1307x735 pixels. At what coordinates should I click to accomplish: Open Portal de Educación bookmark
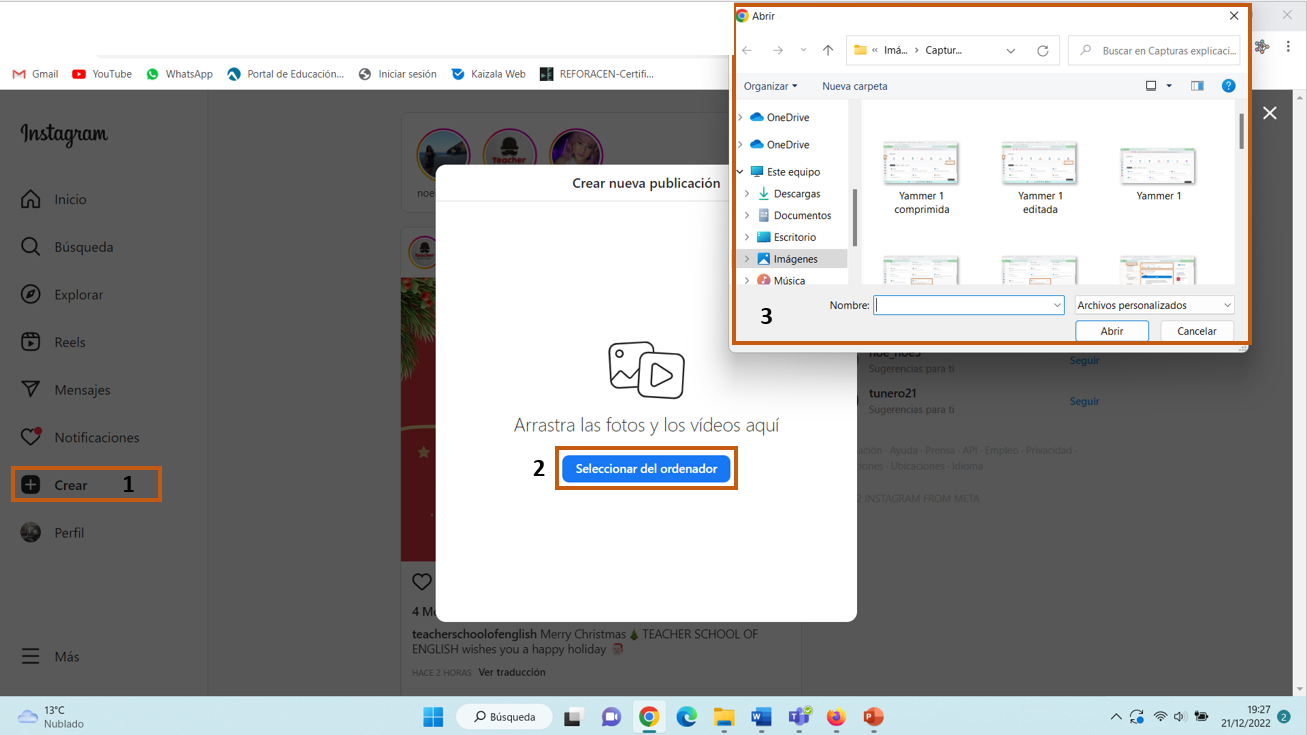click(x=285, y=74)
